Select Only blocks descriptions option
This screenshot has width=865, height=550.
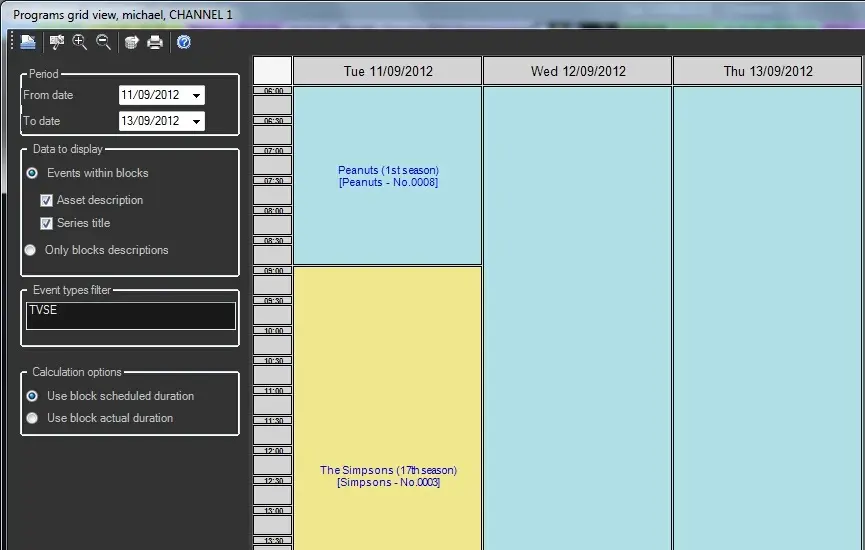[x=32, y=250]
